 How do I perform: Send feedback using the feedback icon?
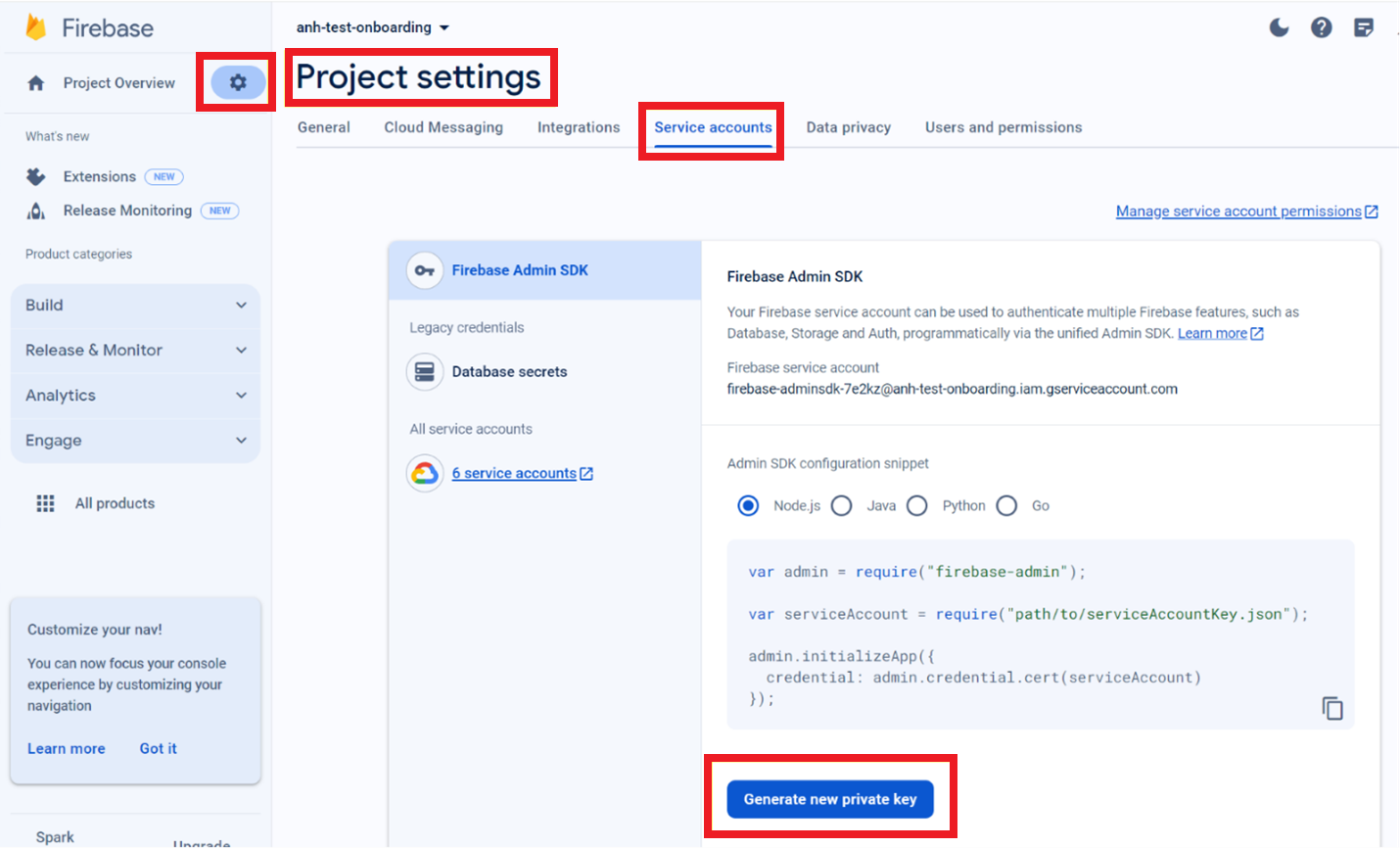1364,27
